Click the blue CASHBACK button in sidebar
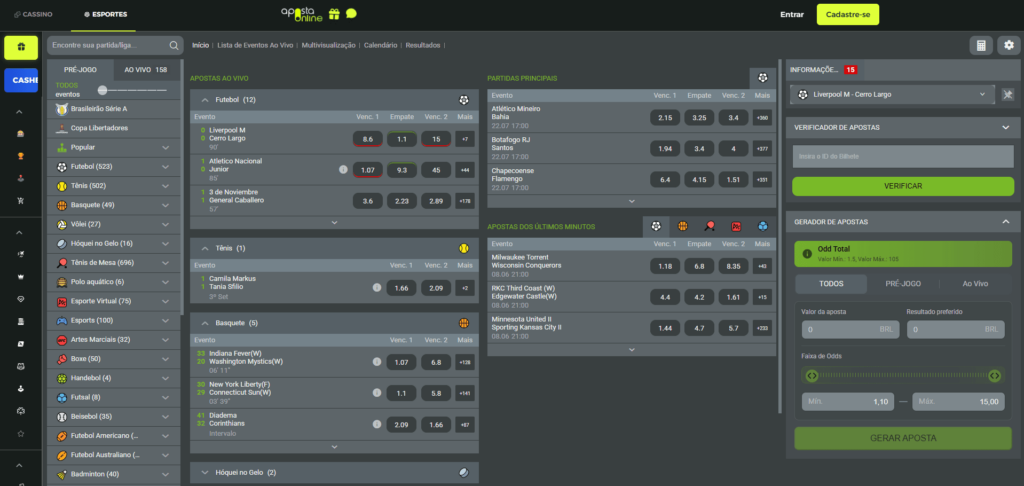This screenshot has height=486, width=1024. click(x=21, y=80)
